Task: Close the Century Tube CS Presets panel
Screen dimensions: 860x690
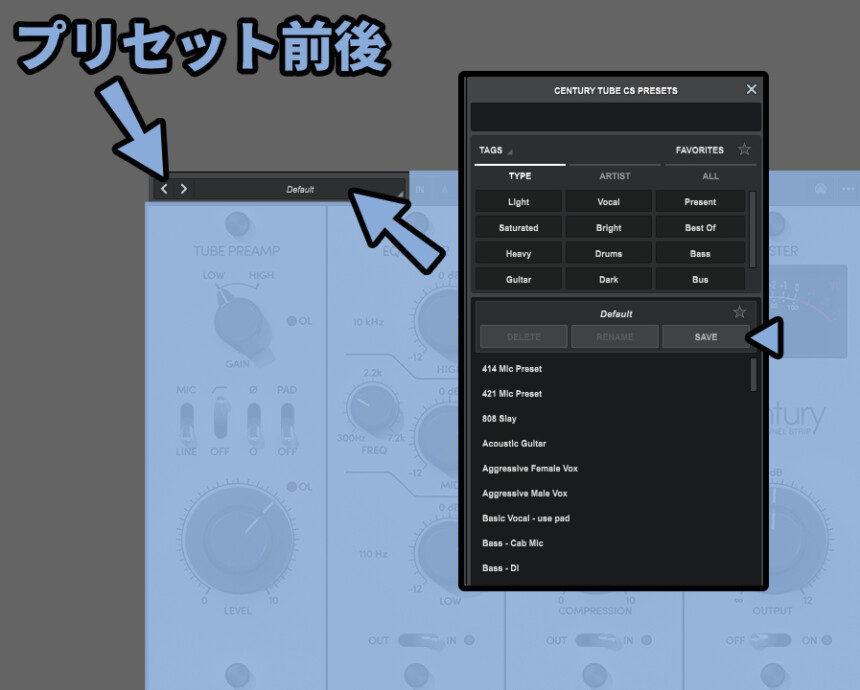Action: point(751,90)
